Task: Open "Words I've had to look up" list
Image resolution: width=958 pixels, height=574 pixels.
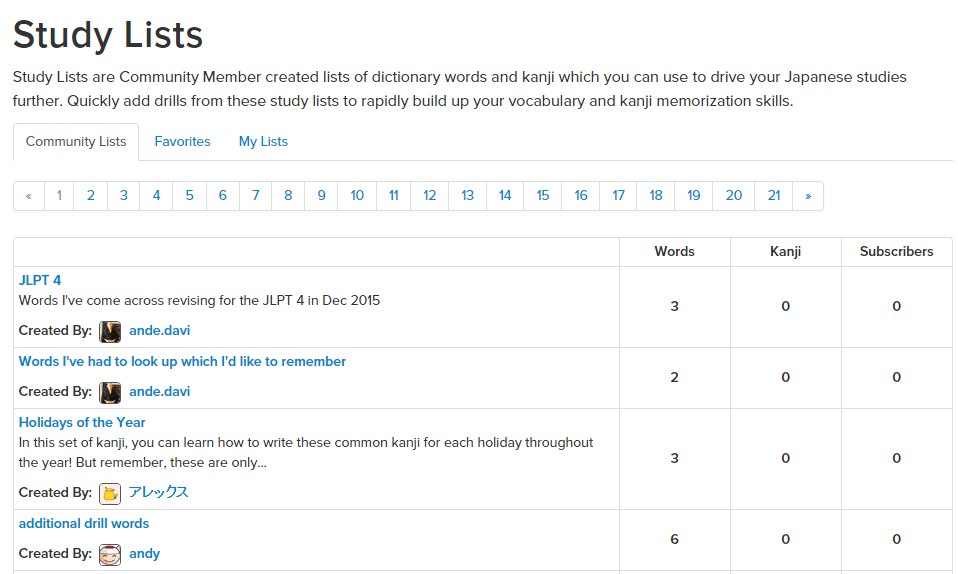Action: 182,362
